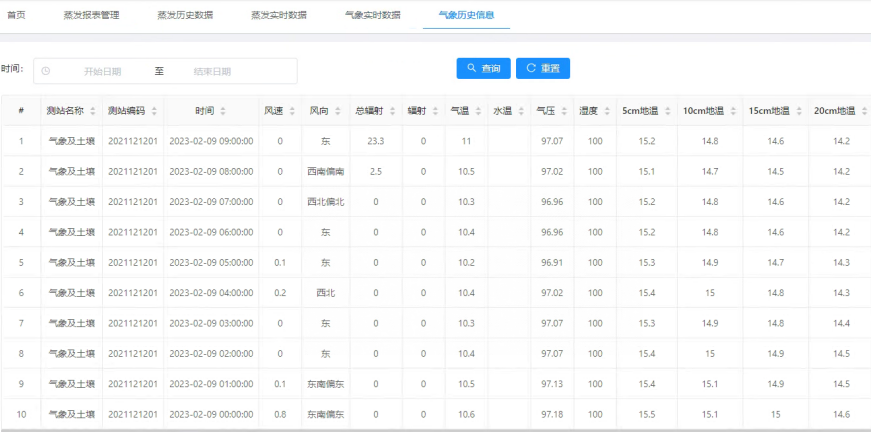
Task: Click the 20cm地温 column header
Action: (x=834, y=111)
